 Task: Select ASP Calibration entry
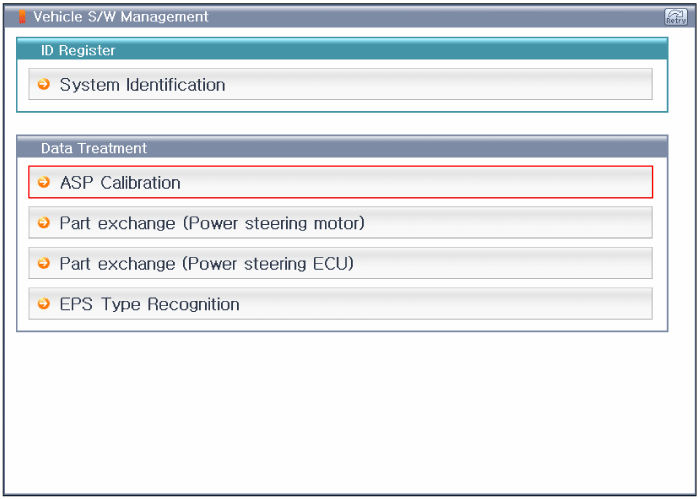[341, 182]
